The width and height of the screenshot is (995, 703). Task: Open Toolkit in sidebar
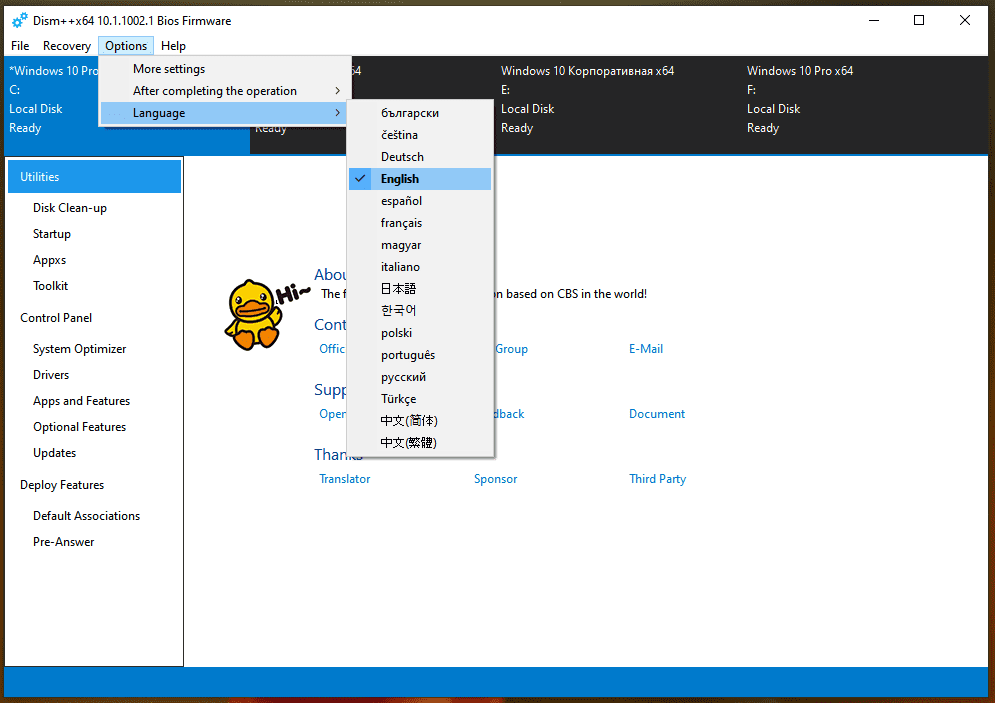click(51, 286)
